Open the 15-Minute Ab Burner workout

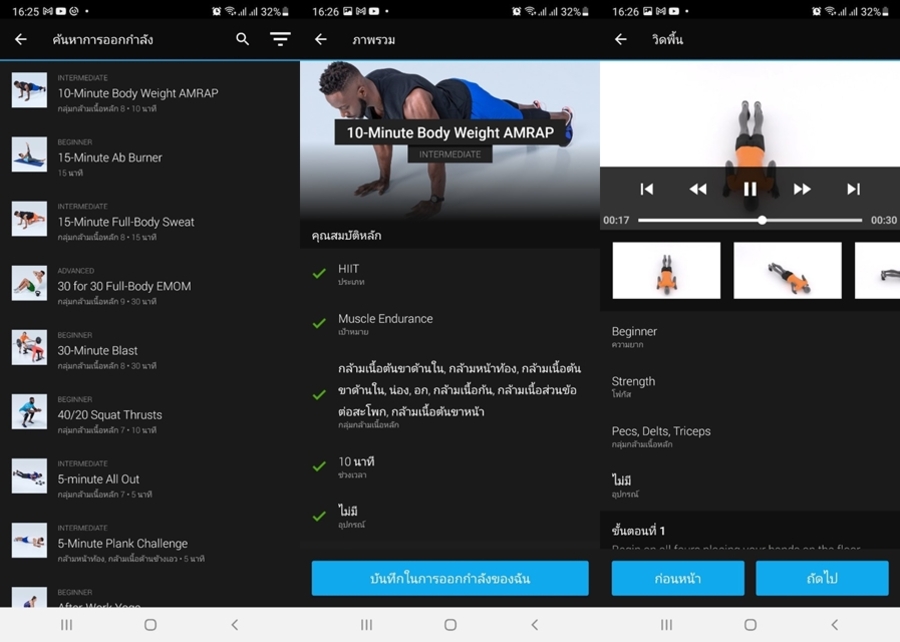pyautogui.click(x=110, y=158)
